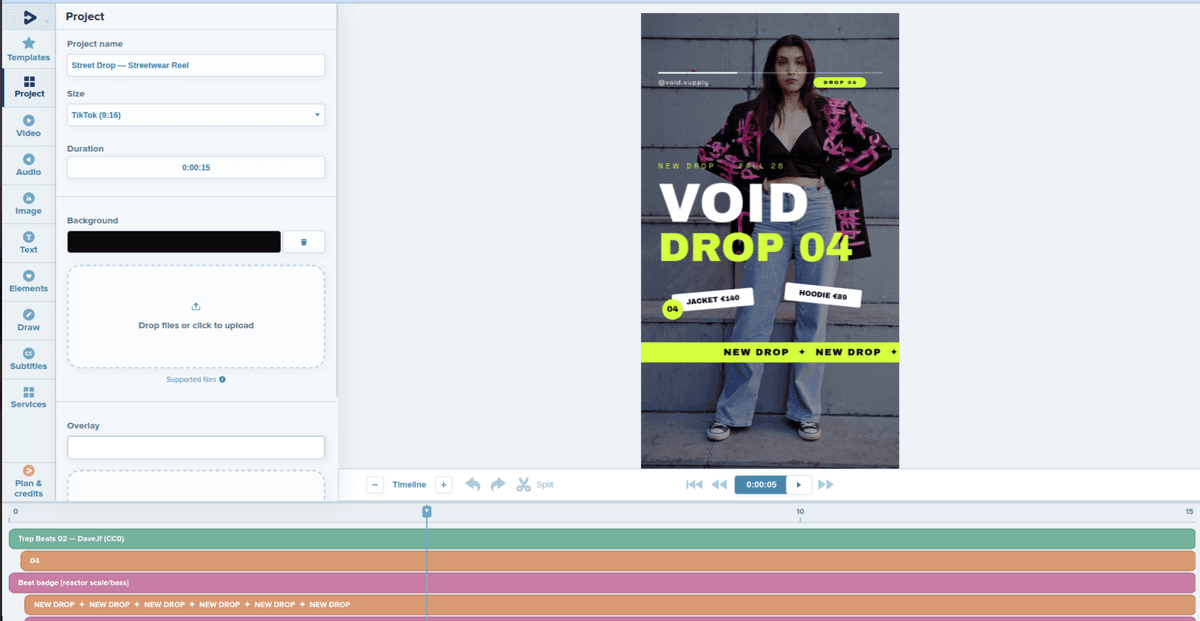Select the DROP 04 headline in preview
The width and height of the screenshot is (1200, 621).
click(755, 246)
